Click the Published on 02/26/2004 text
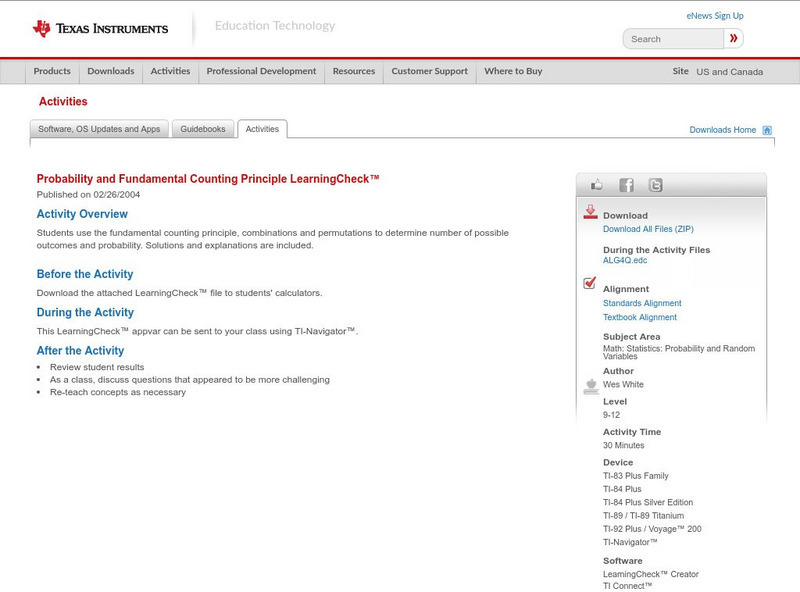This screenshot has width=800, height=592. click(88, 194)
